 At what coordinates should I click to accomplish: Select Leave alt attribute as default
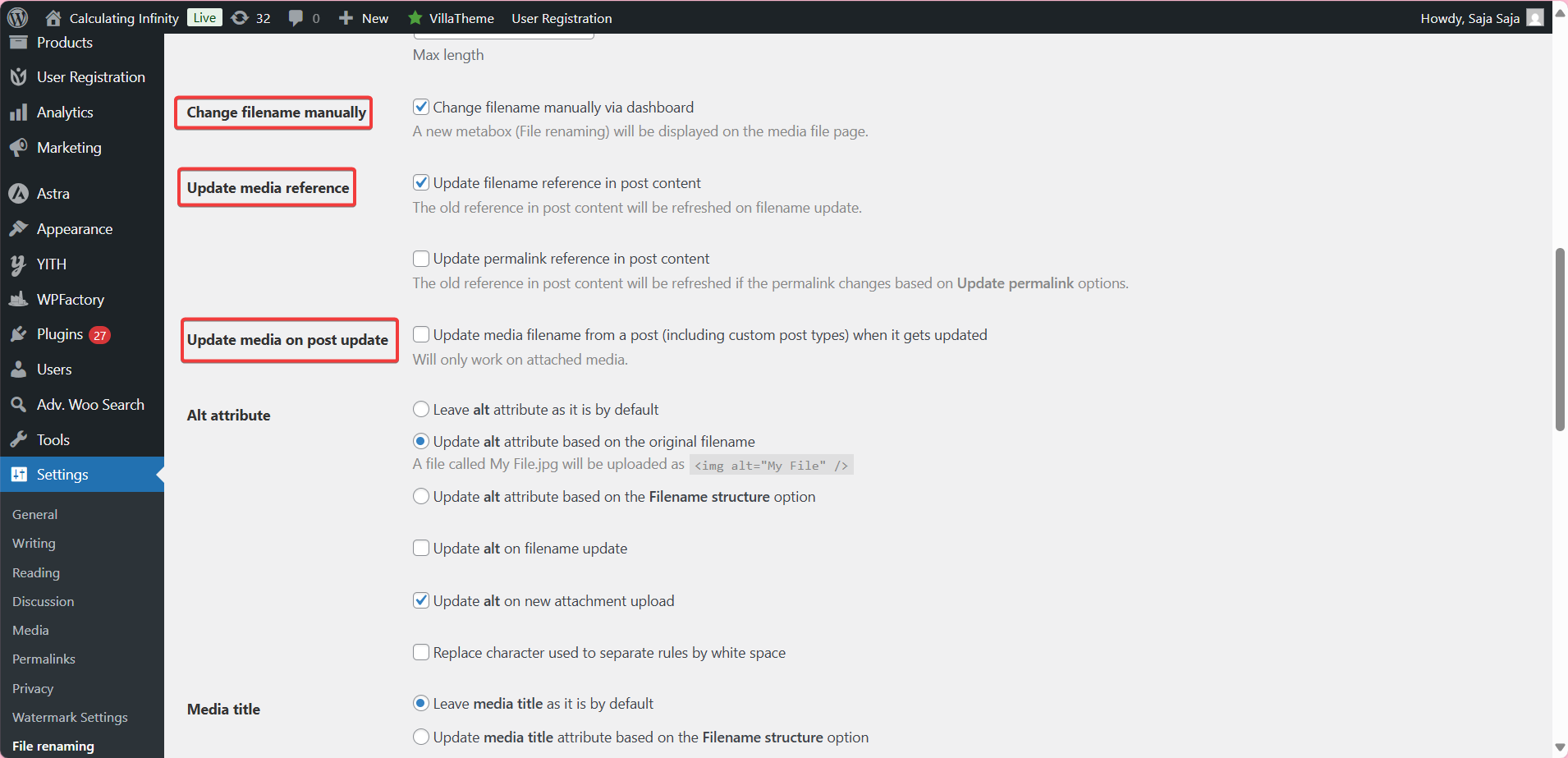tap(421, 409)
